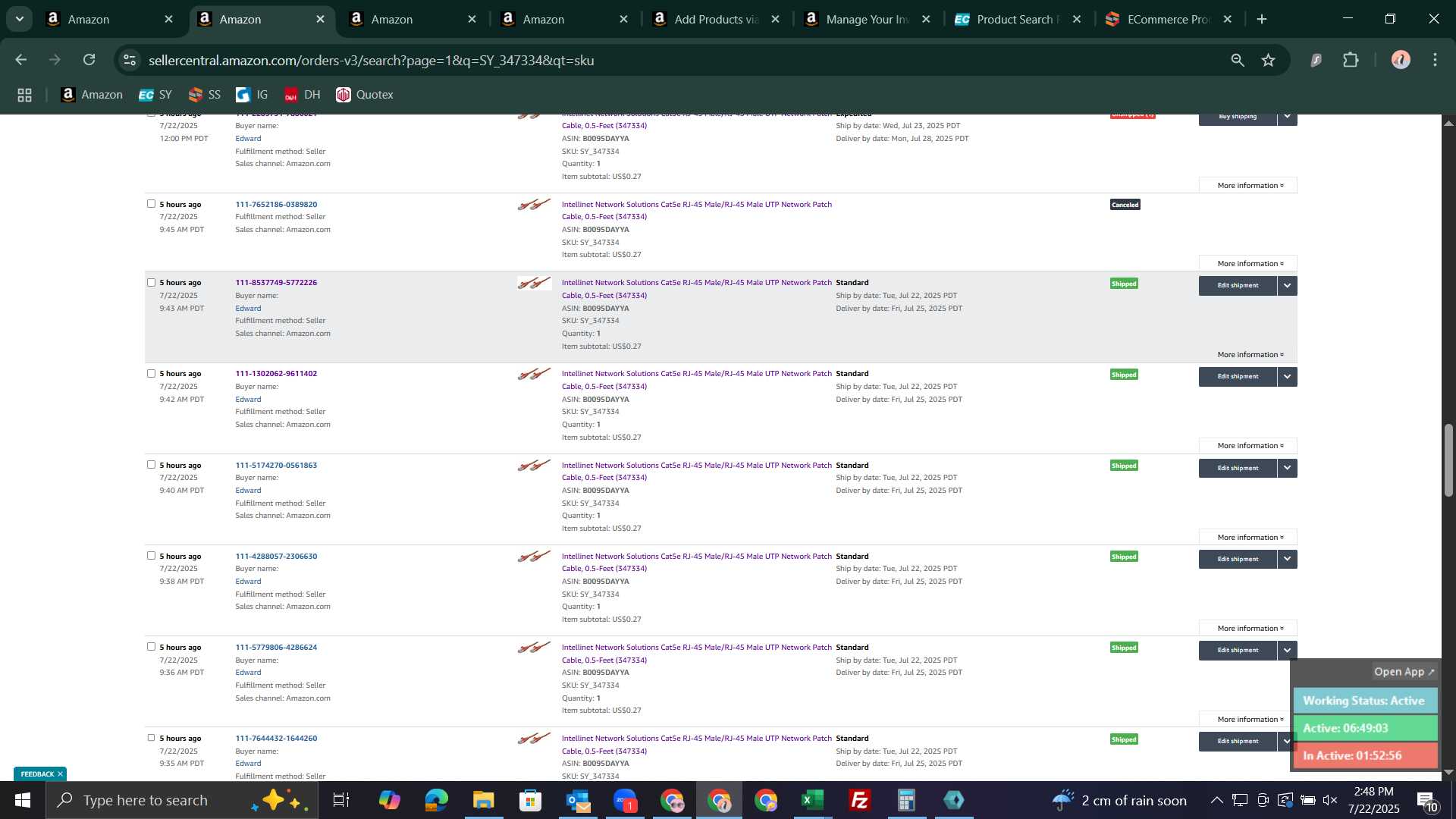This screenshot has height=819, width=1456.
Task: Open site information icon in address bar
Action: point(130,60)
